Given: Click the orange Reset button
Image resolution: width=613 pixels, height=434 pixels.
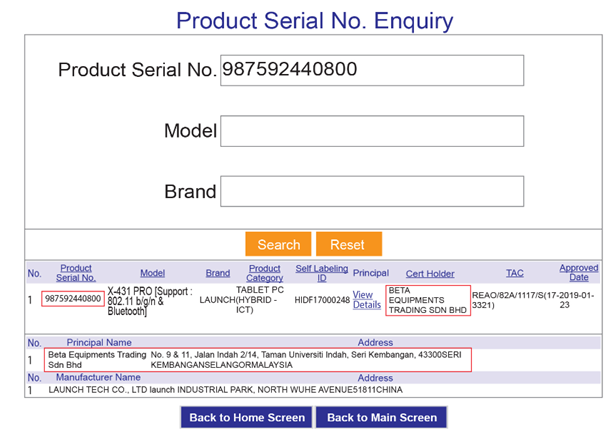Looking at the screenshot, I should click(349, 244).
